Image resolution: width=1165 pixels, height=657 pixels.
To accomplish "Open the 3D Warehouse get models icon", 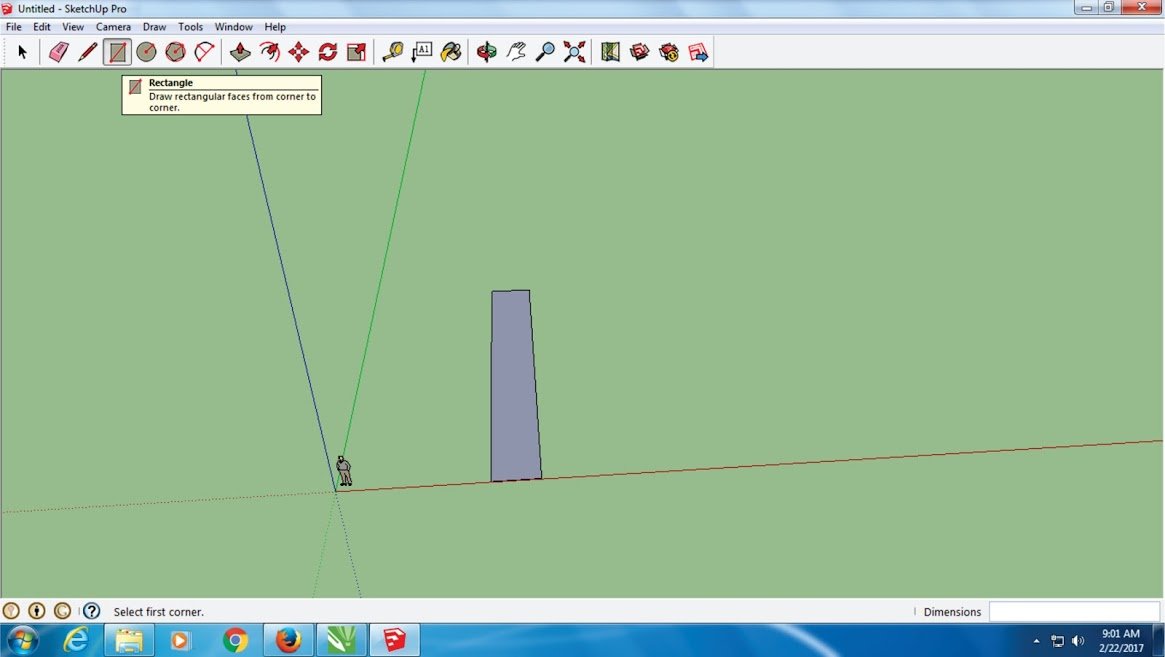I will 640,52.
